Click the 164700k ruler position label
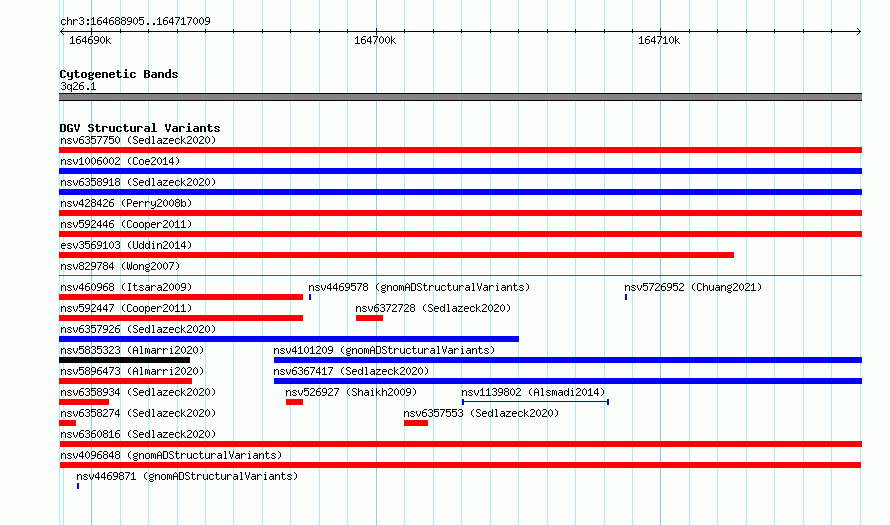The image size is (890, 525). pyautogui.click(x=375, y=40)
